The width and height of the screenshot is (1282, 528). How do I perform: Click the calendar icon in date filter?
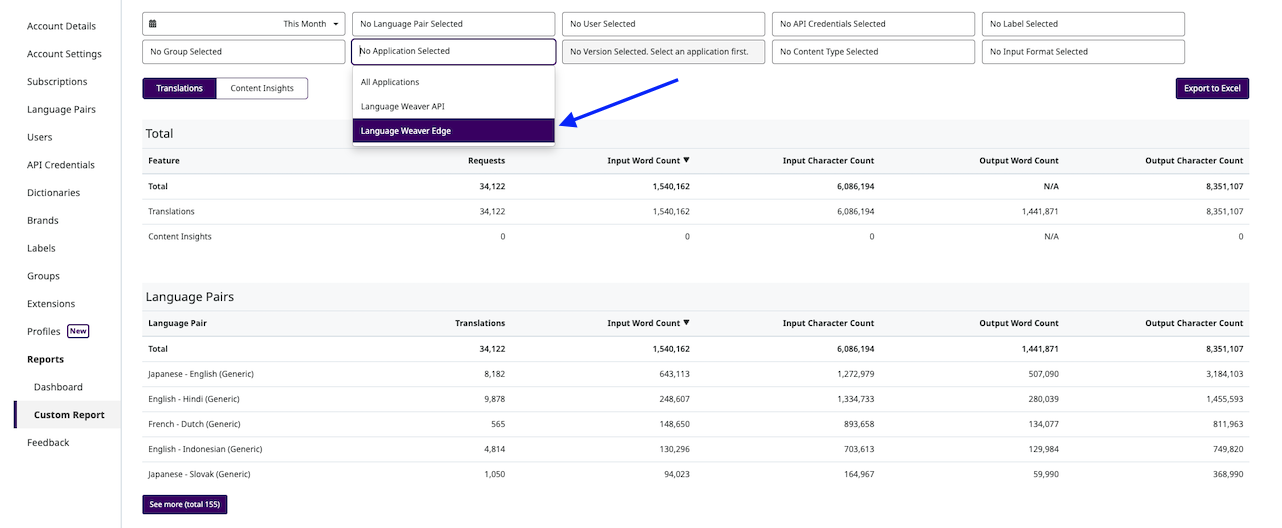point(153,24)
